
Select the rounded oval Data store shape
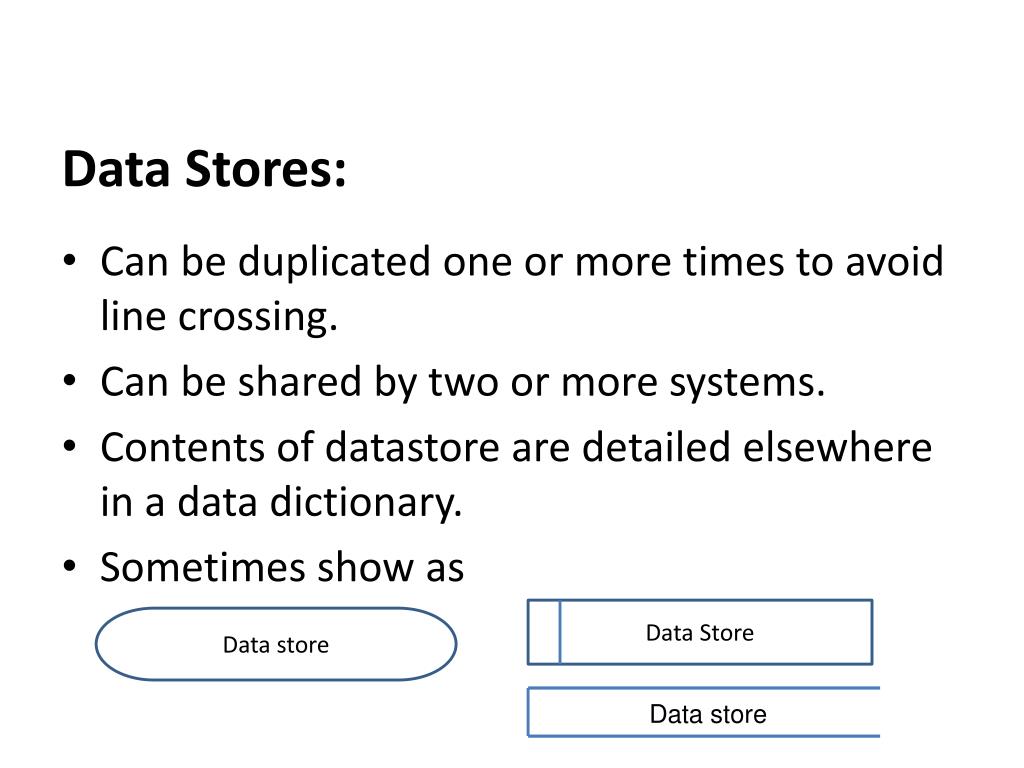coord(276,645)
